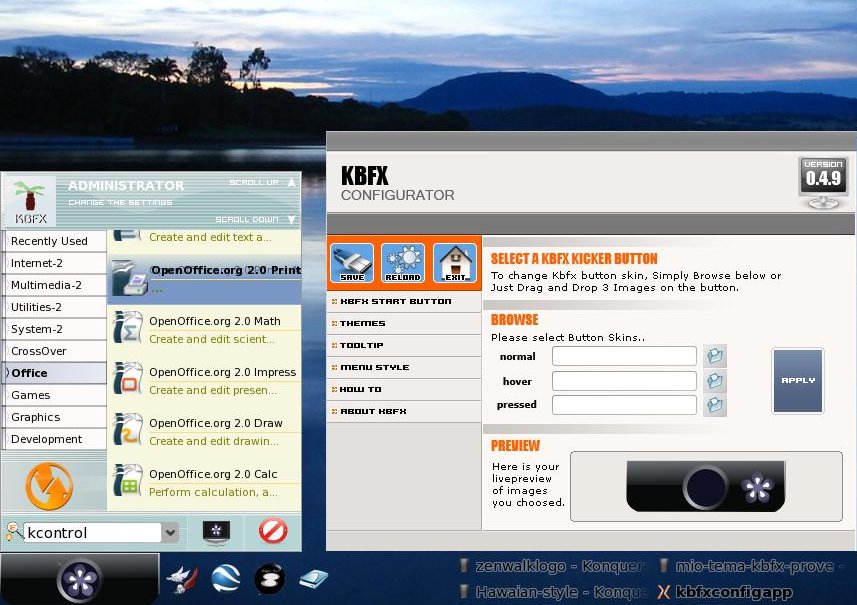Viewport: 857px width, 605px height.
Task: Click the Reload gear icon
Action: 403,263
